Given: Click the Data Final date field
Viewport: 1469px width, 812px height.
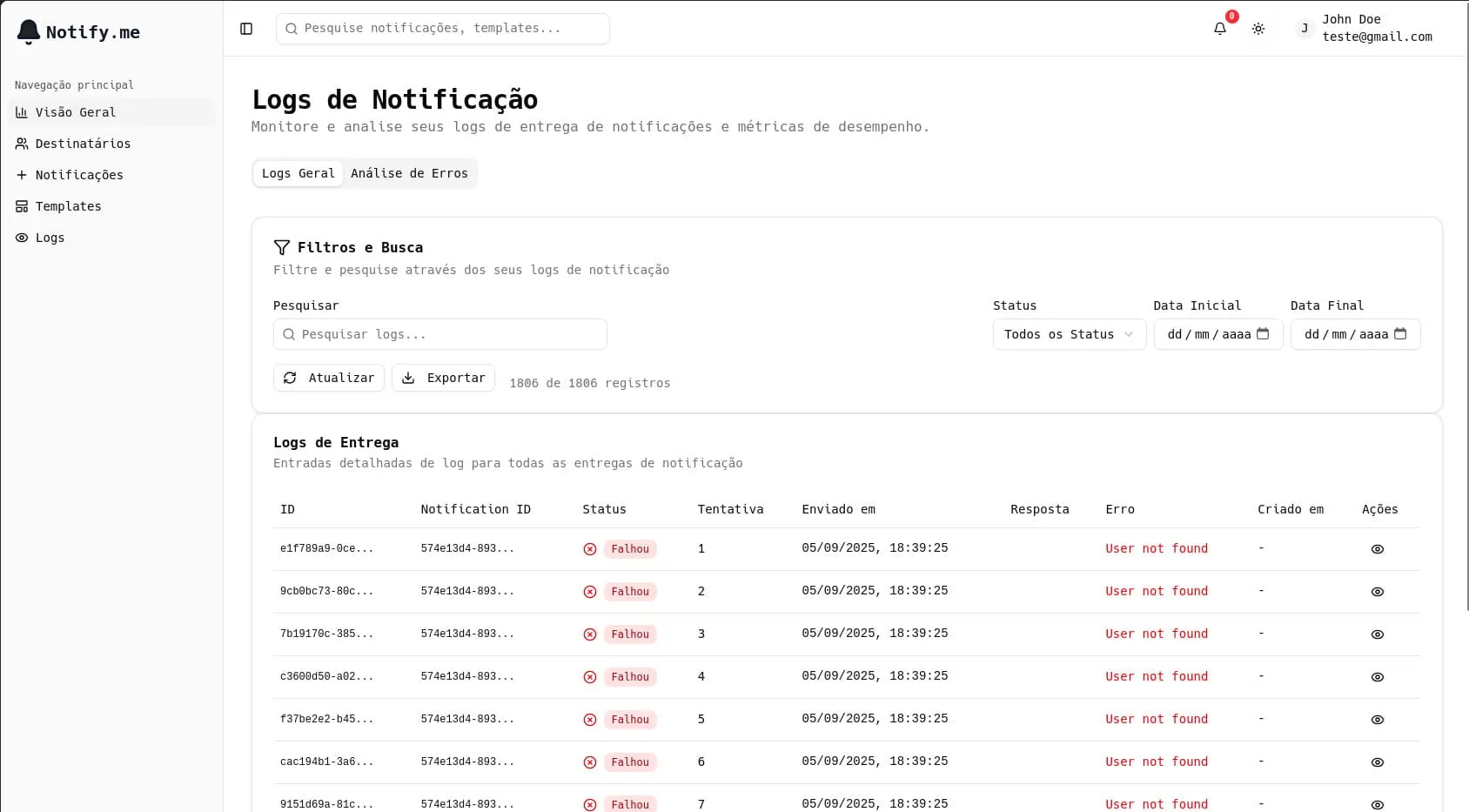Looking at the screenshot, I should click(1356, 334).
